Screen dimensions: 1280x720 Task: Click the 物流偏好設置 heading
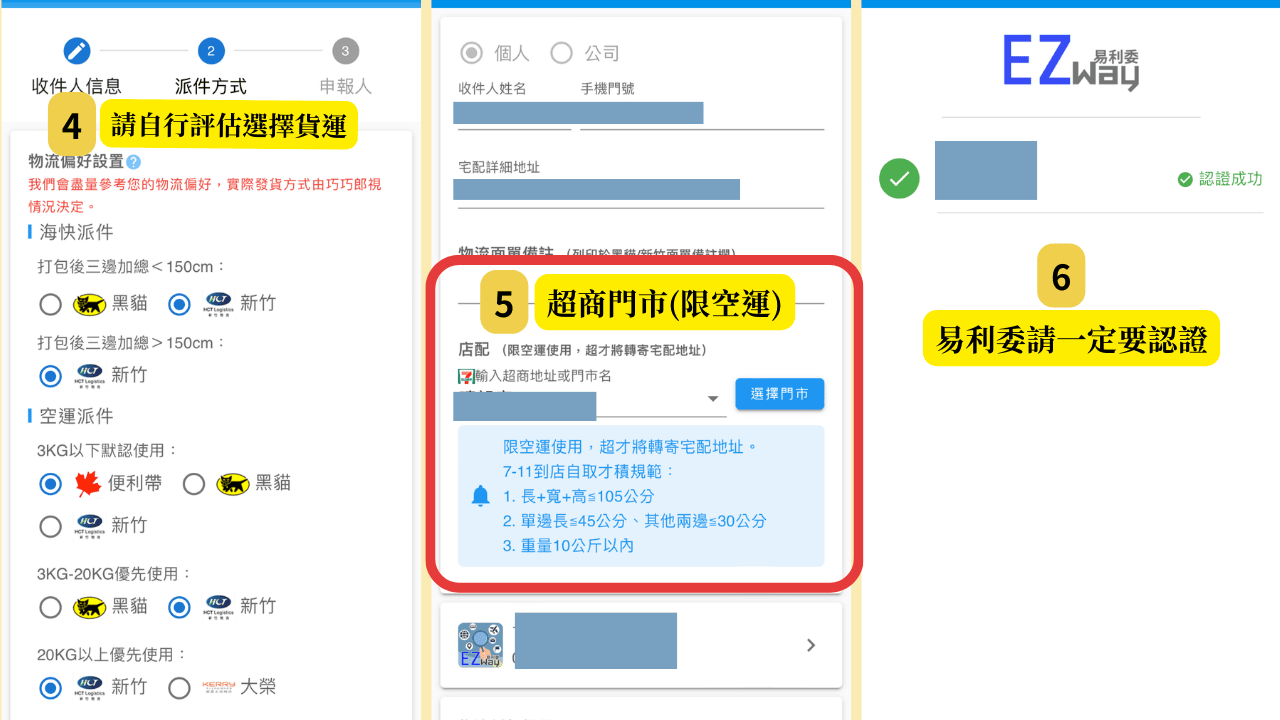click(76, 162)
